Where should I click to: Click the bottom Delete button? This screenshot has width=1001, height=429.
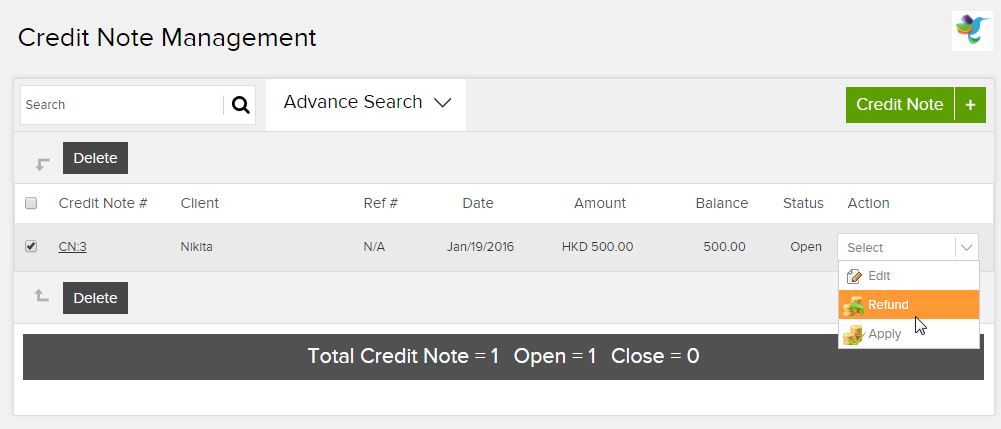coord(95,297)
